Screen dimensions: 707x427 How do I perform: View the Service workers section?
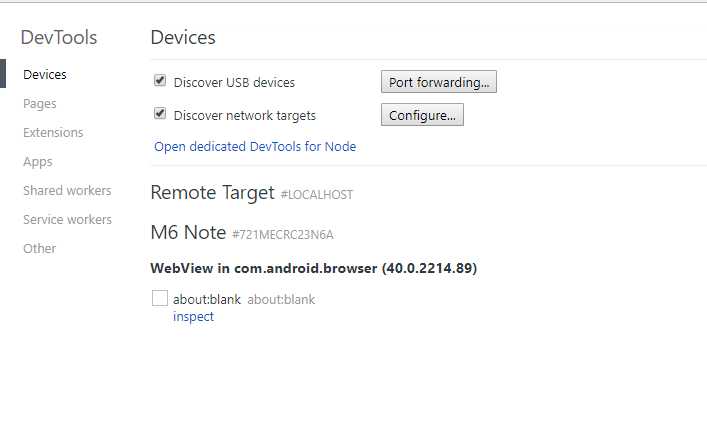coord(67,219)
